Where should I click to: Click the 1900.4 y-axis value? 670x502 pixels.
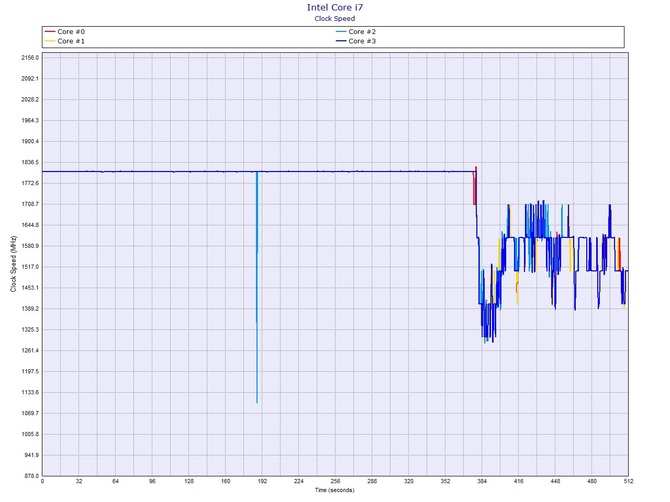[30, 141]
